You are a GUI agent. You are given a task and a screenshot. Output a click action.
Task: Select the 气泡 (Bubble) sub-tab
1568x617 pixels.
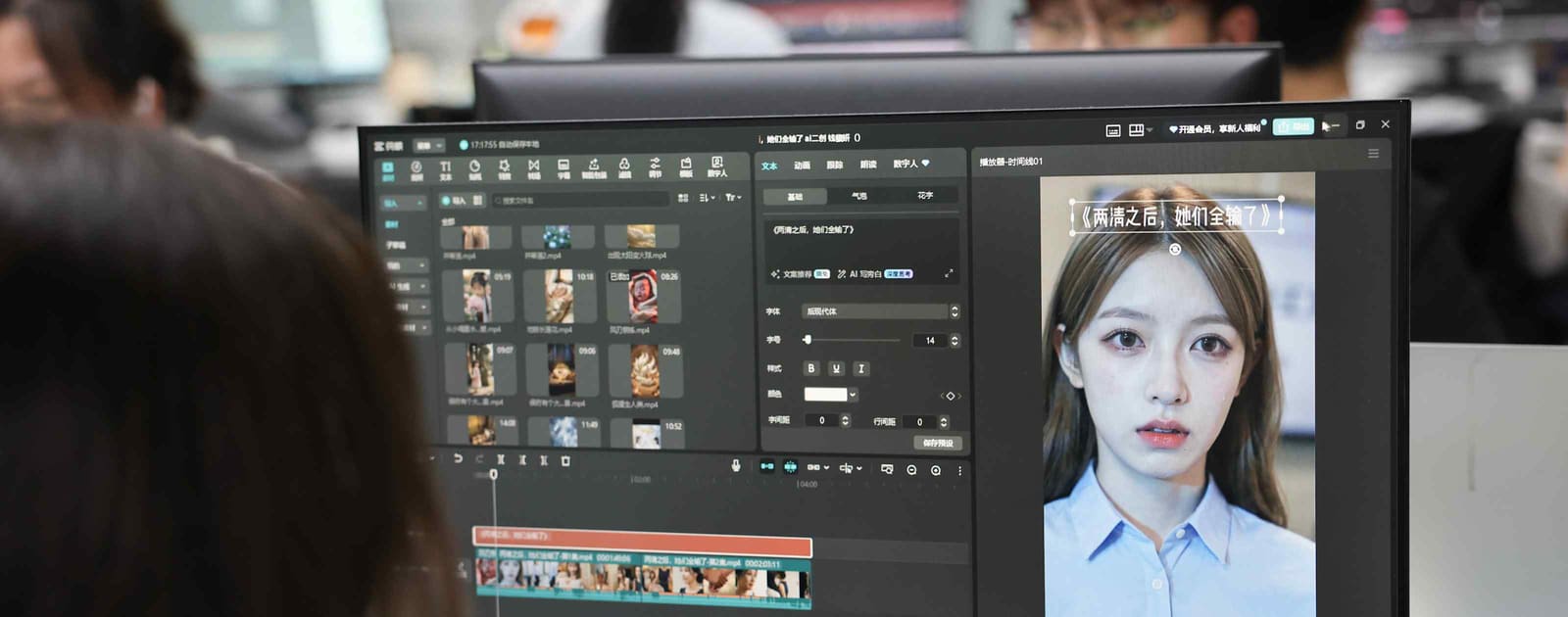point(859,196)
